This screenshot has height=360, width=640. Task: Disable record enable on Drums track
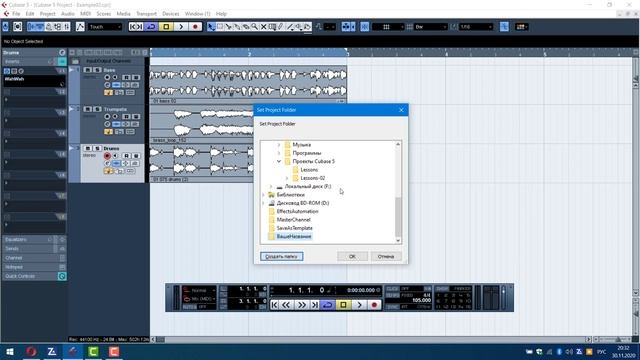point(107,156)
